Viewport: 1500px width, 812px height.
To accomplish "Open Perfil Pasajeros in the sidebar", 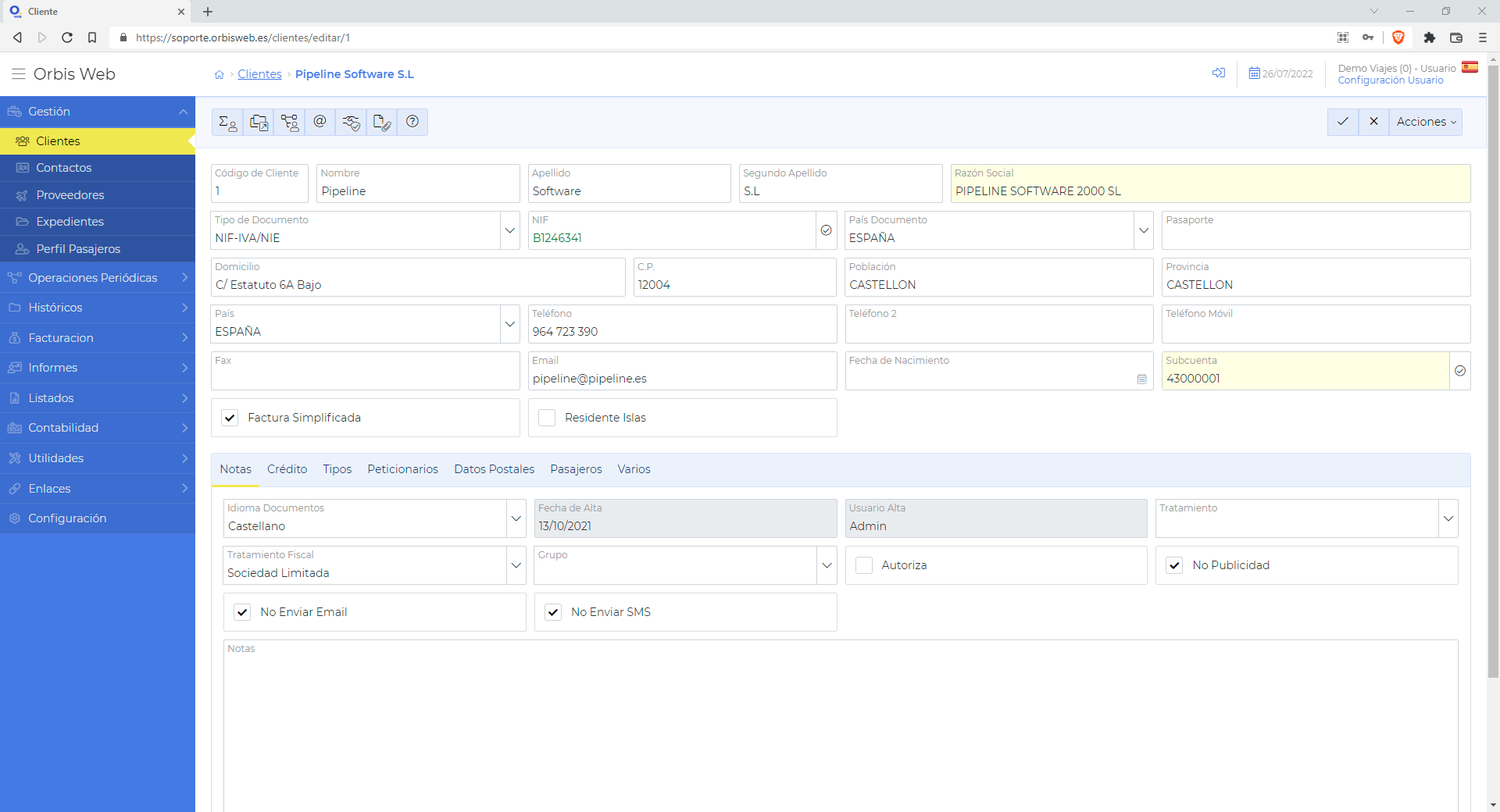I will coord(98,249).
